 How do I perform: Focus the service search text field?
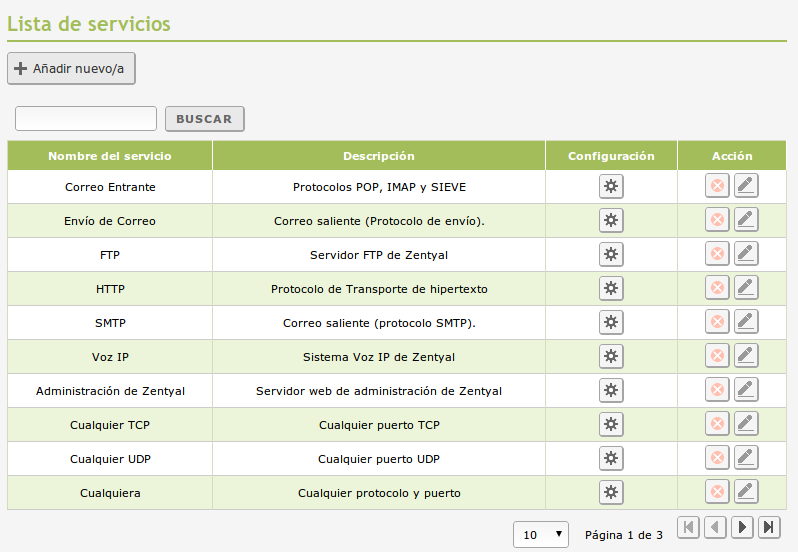point(86,119)
